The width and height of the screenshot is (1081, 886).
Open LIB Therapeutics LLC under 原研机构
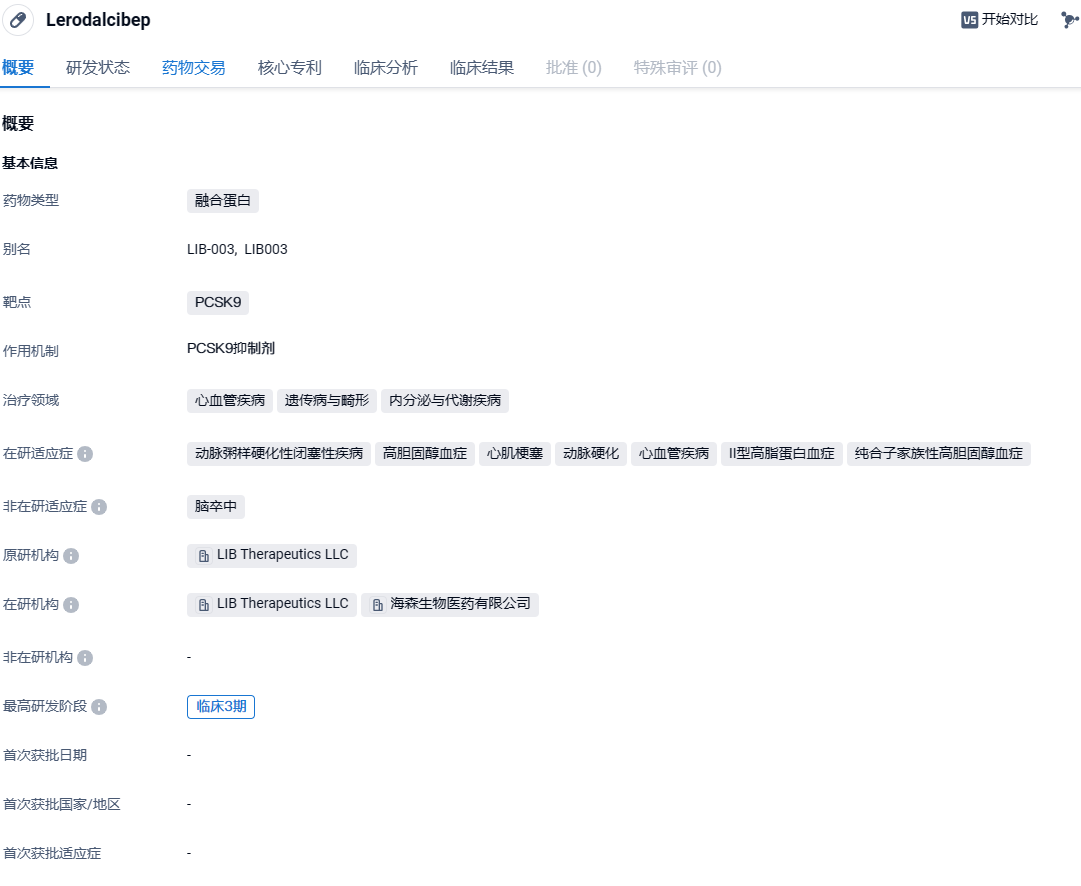tap(272, 556)
